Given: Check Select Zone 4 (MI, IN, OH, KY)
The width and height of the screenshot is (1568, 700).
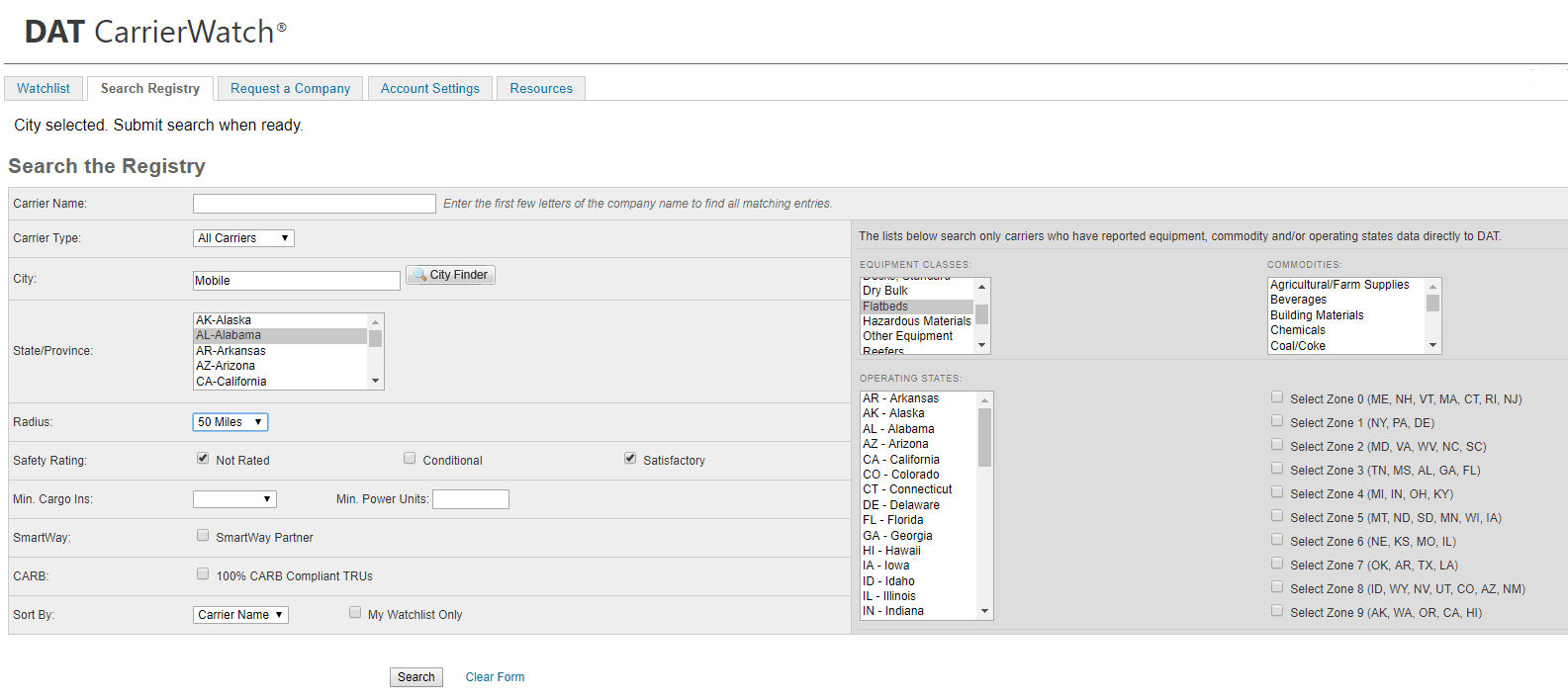Looking at the screenshot, I should pyautogui.click(x=1277, y=492).
